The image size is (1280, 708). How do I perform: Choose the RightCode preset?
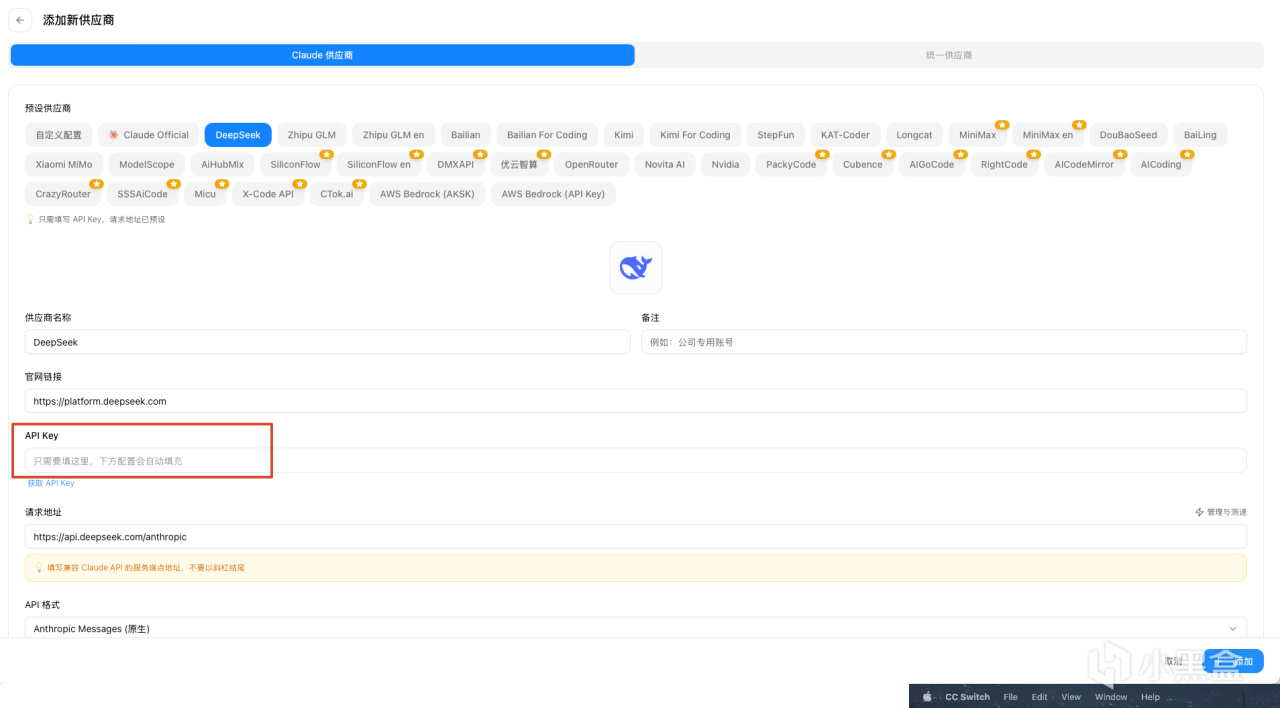point(1004,165)
